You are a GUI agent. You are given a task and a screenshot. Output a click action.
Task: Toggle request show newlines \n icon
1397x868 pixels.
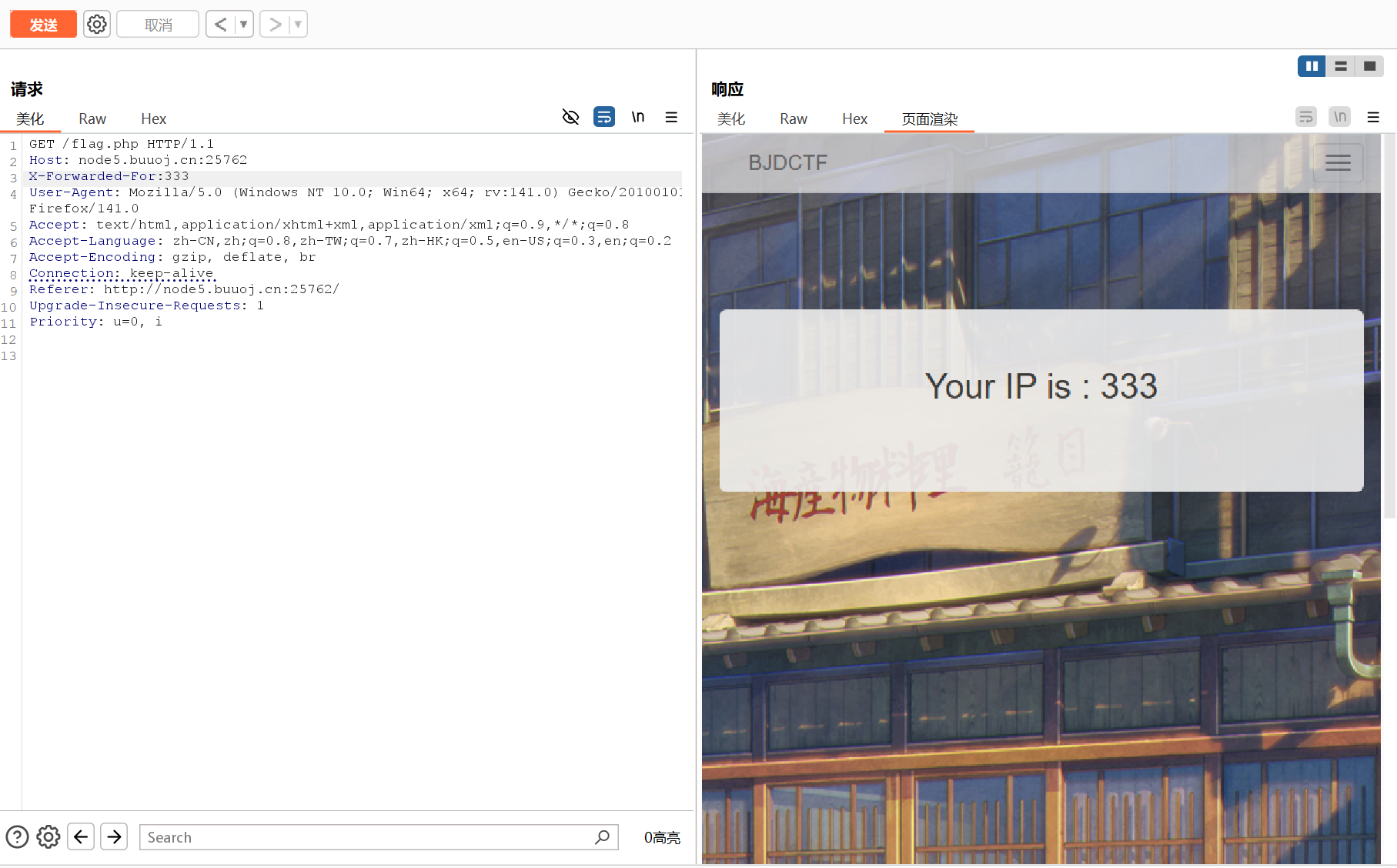coord(638,117)
